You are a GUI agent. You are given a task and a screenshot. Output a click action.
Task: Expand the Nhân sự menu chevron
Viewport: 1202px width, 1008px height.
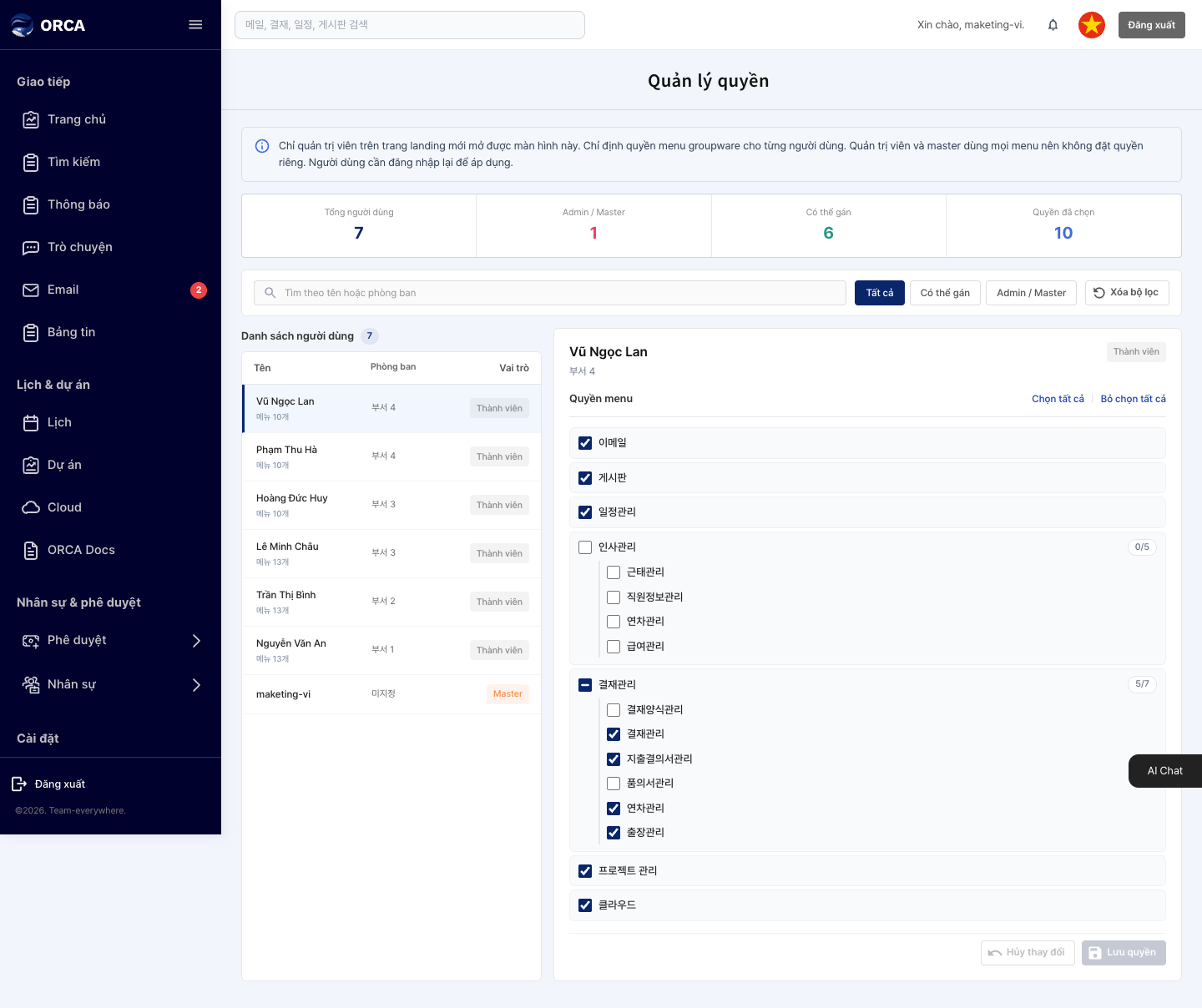point(196,685)
